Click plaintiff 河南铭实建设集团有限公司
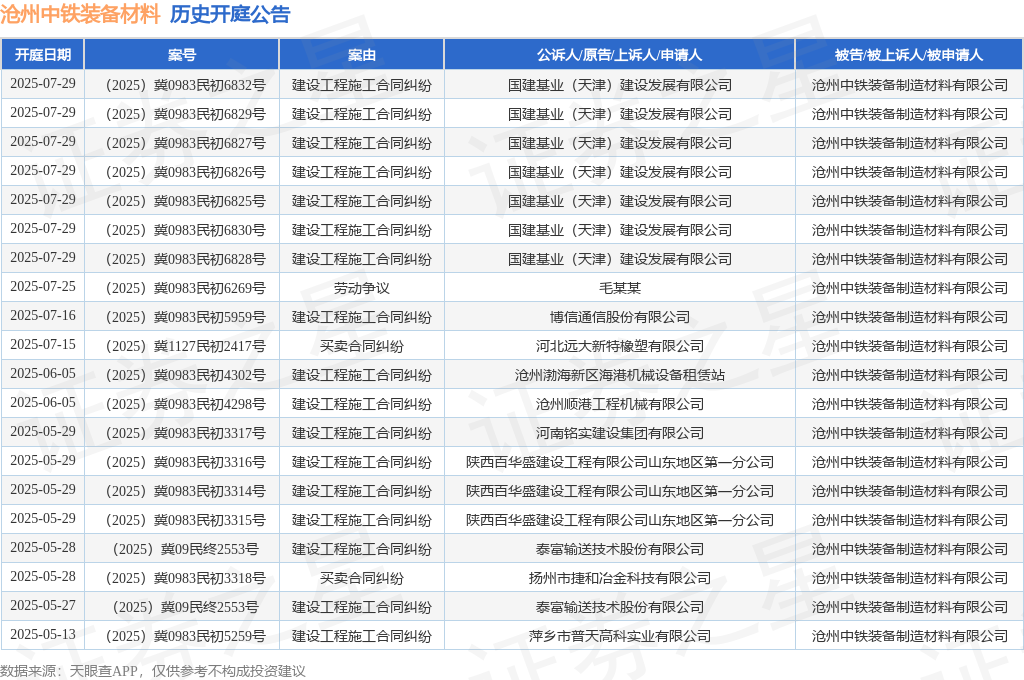This screenshot has width=1024, height=680. tap(620, 433)
